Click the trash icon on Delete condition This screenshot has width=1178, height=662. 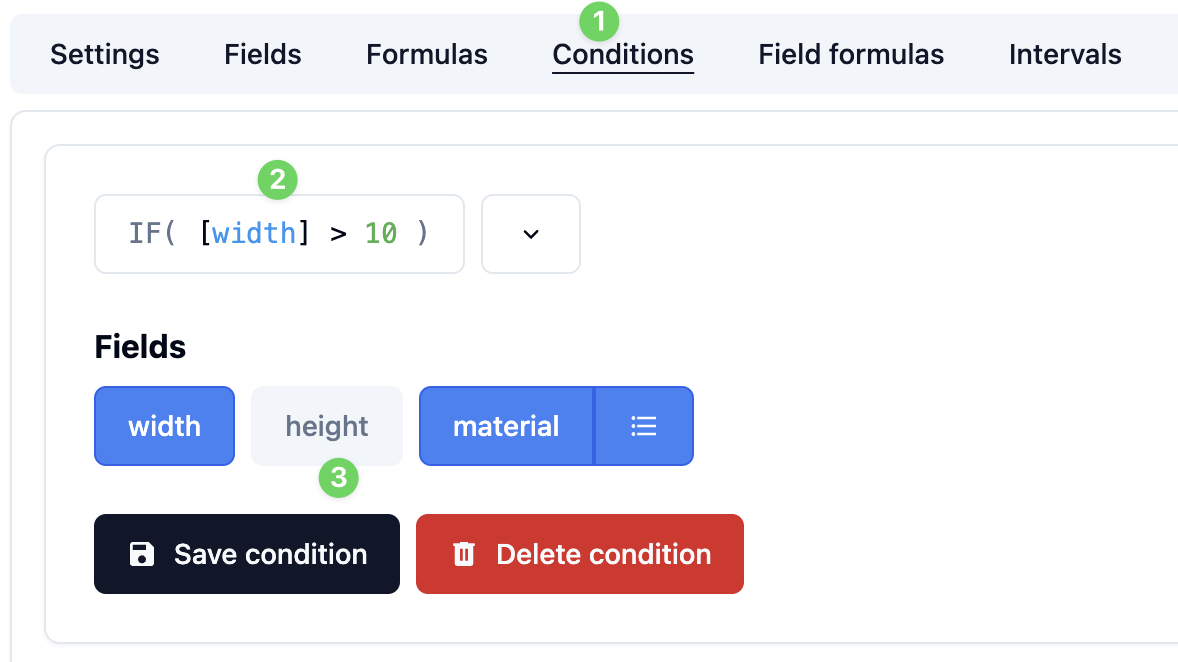pyautogui.click(x=462, y=554)
